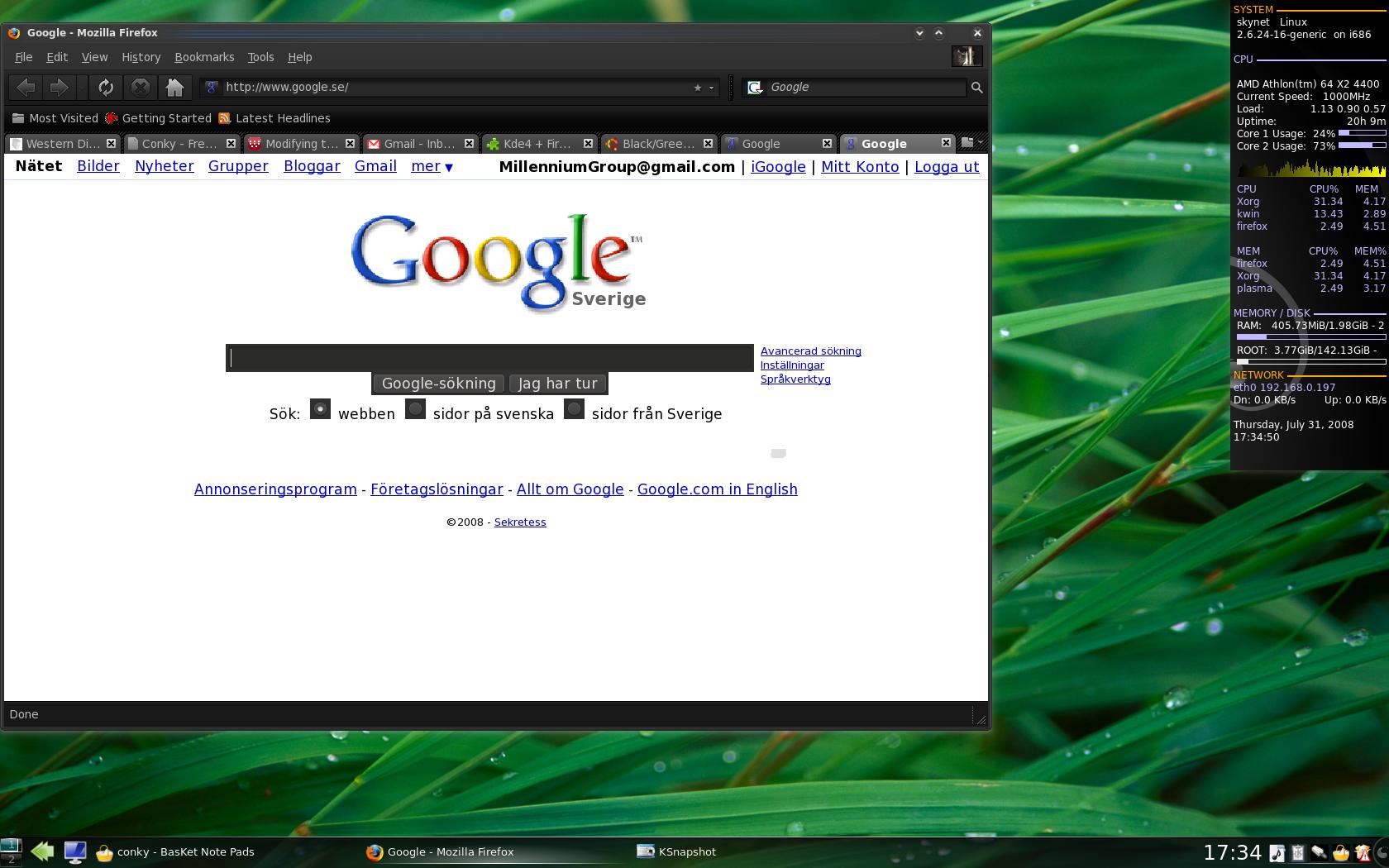Open the iGoogle link
Viewport: 1389px width, 868px height.
tap(778, 167)
